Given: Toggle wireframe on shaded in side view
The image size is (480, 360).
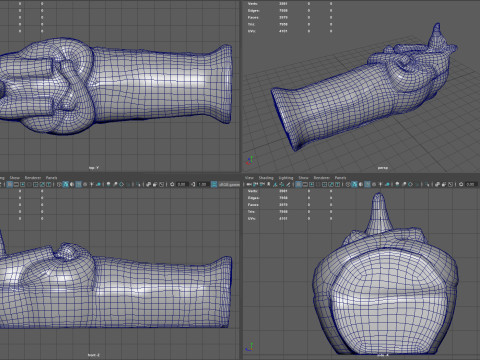Looking at the screenshot, I should 367,184.
